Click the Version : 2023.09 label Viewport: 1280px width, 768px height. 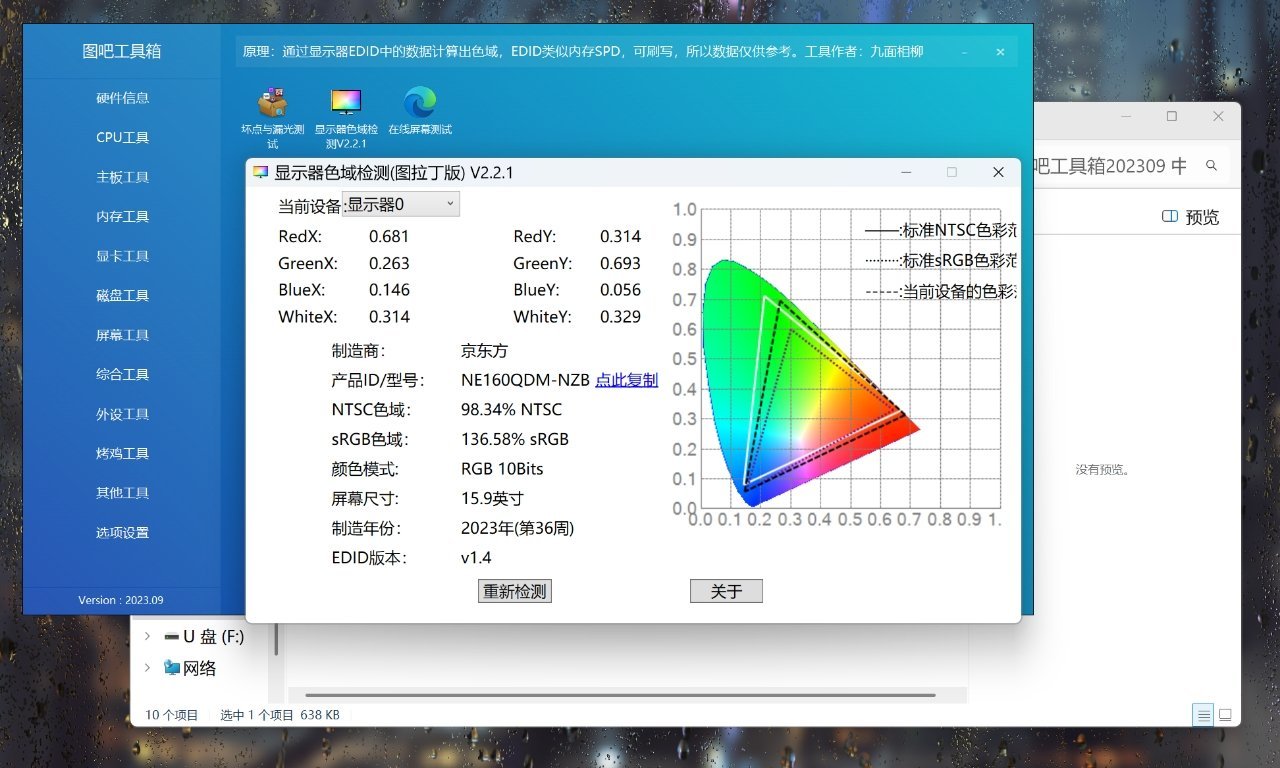[x=121, y=600]
